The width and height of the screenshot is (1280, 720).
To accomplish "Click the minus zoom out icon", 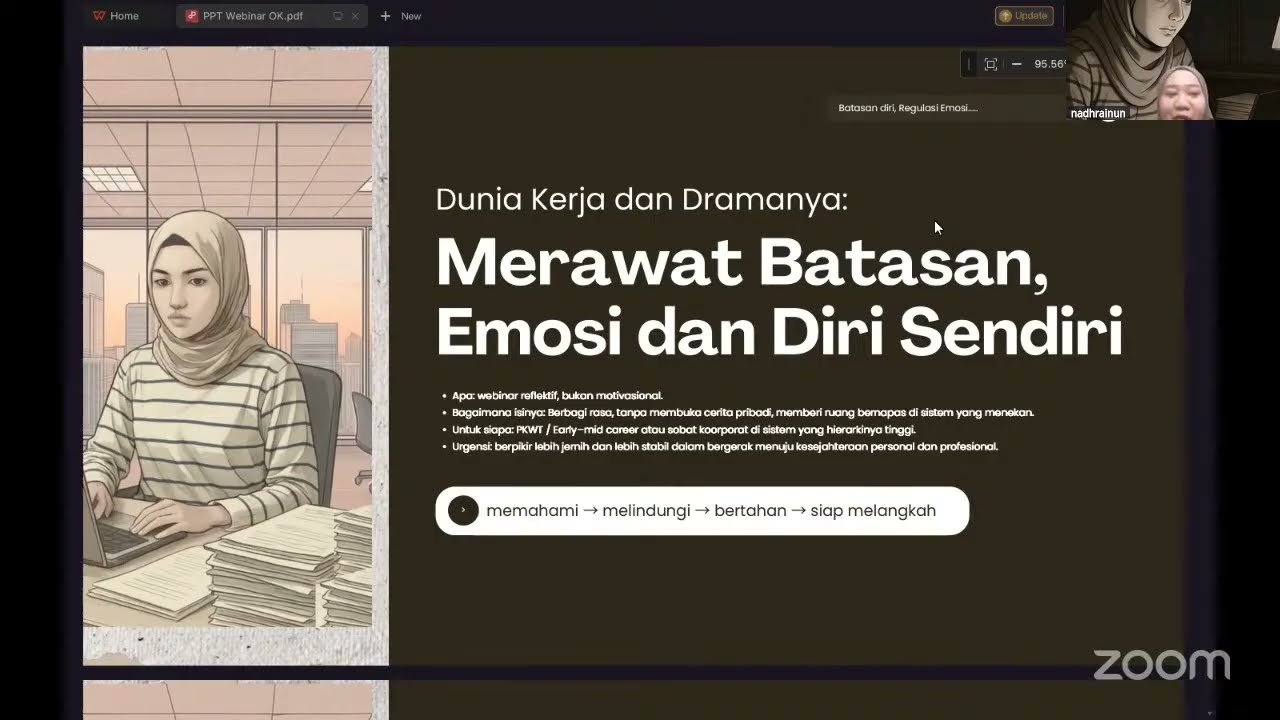I will [x=1016, y=64].
